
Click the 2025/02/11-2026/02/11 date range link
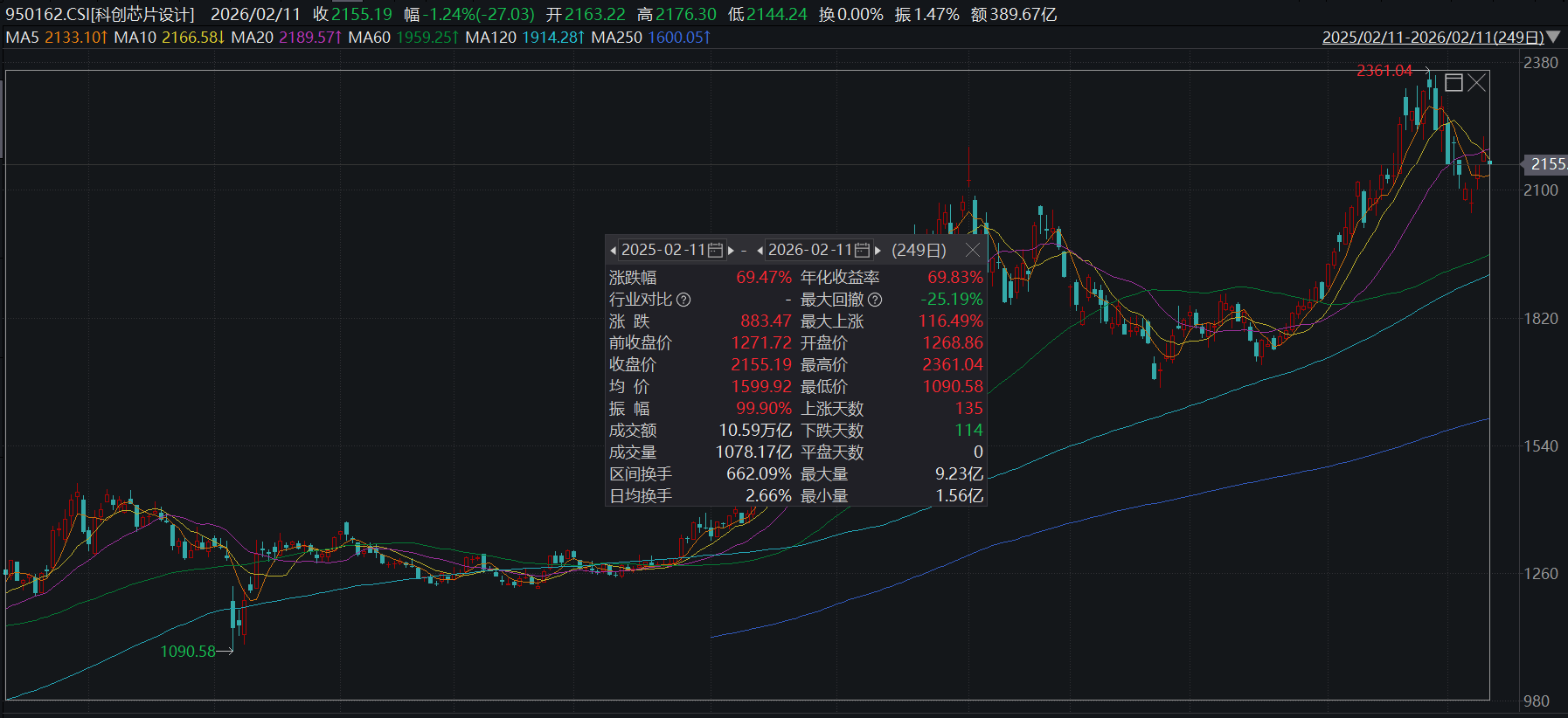[1432, 38]
